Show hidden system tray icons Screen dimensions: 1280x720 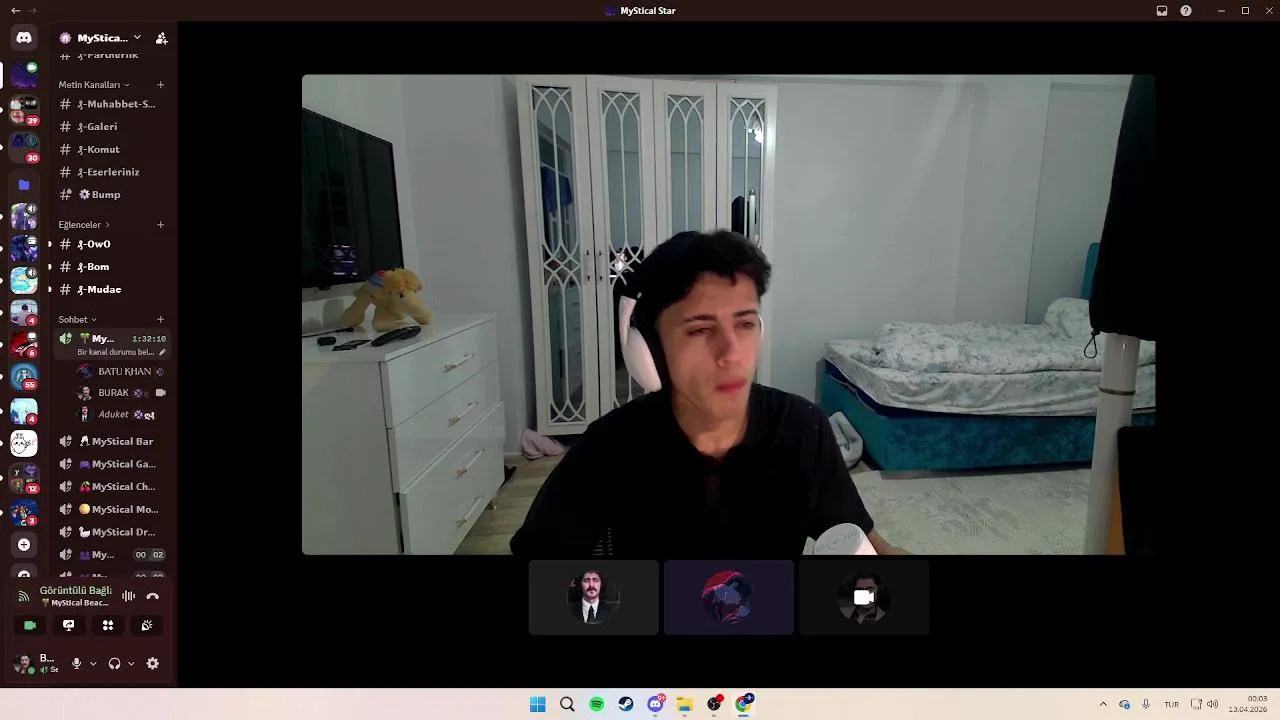click(x=1103, y=704)
